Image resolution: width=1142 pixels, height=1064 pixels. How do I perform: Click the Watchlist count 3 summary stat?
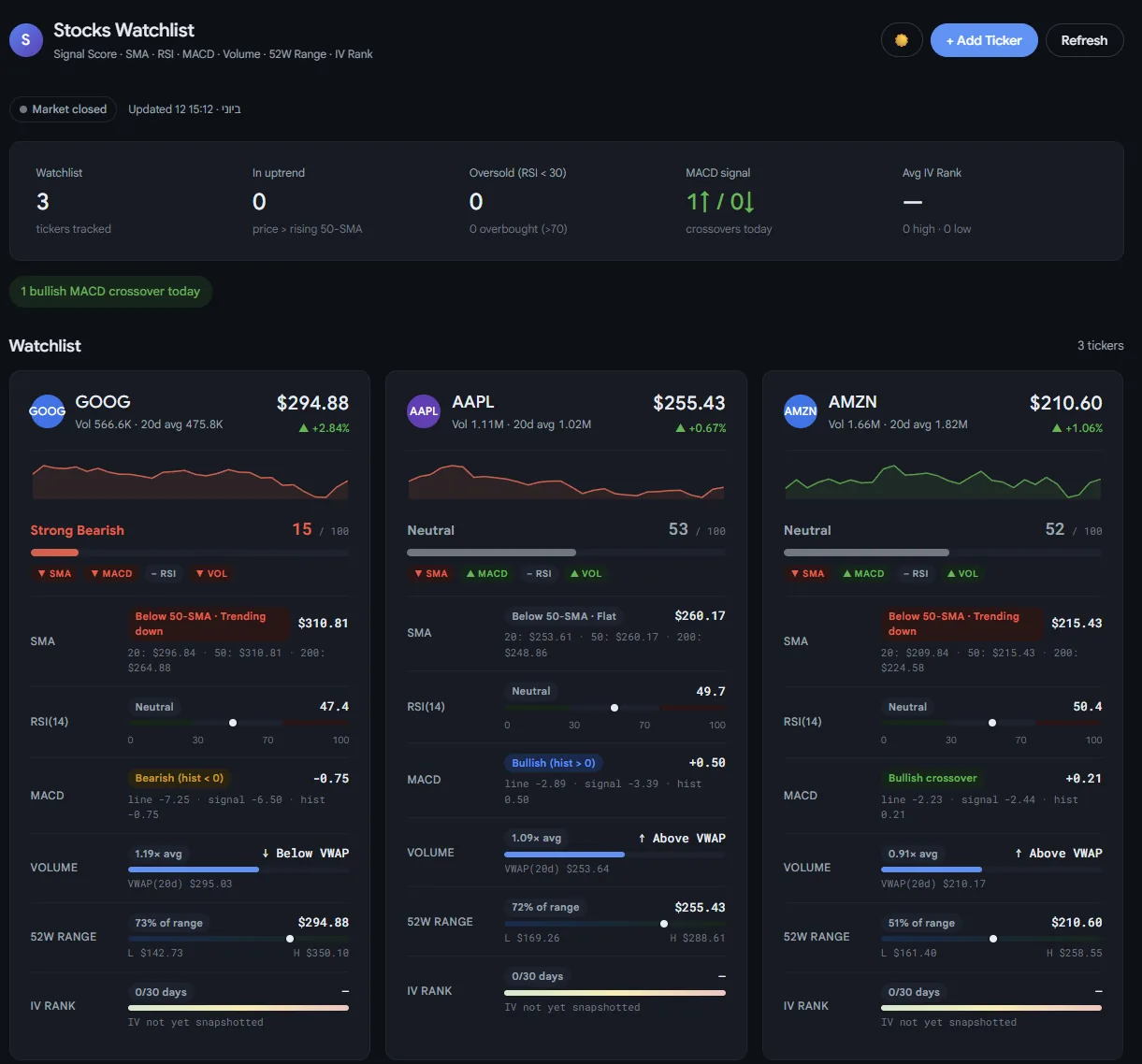(42, 201)
